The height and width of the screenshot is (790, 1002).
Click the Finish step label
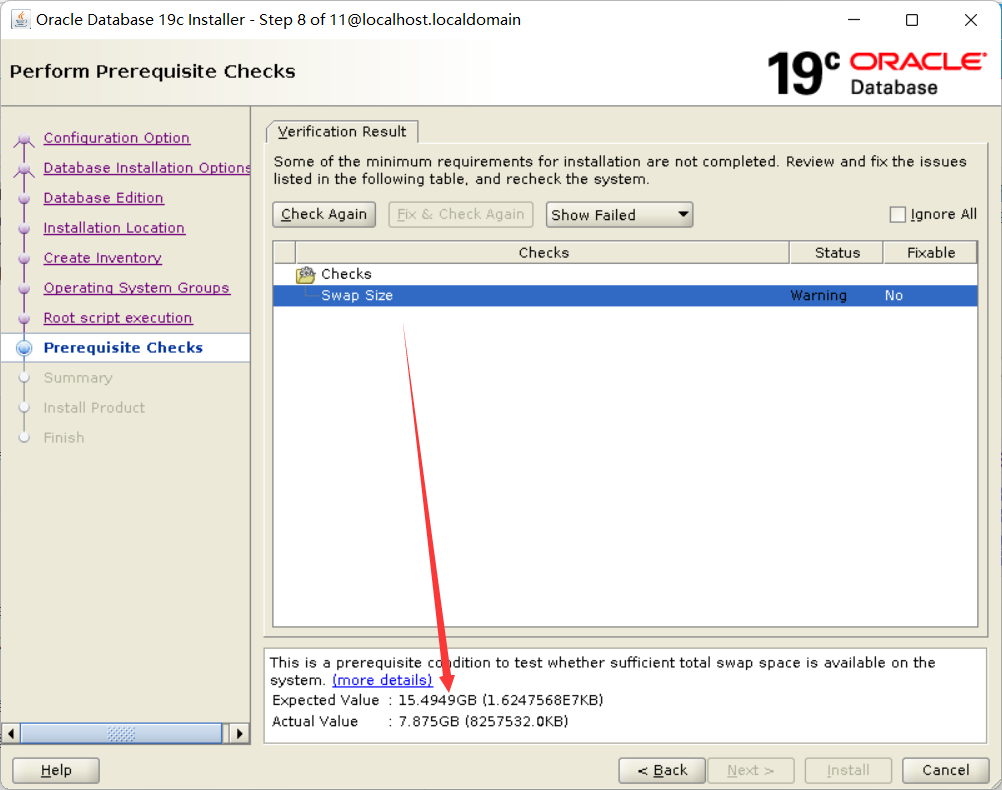(x=64, y=438)
